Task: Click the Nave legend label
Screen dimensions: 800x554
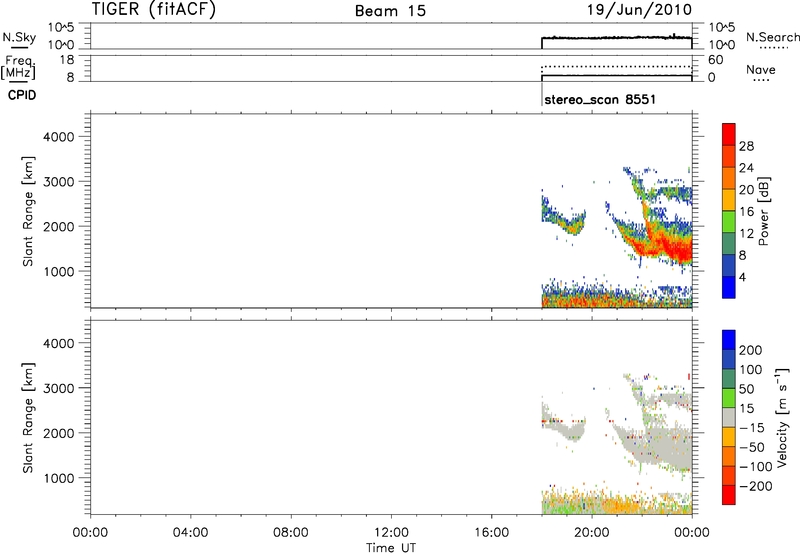Action: tap(761, 69)
